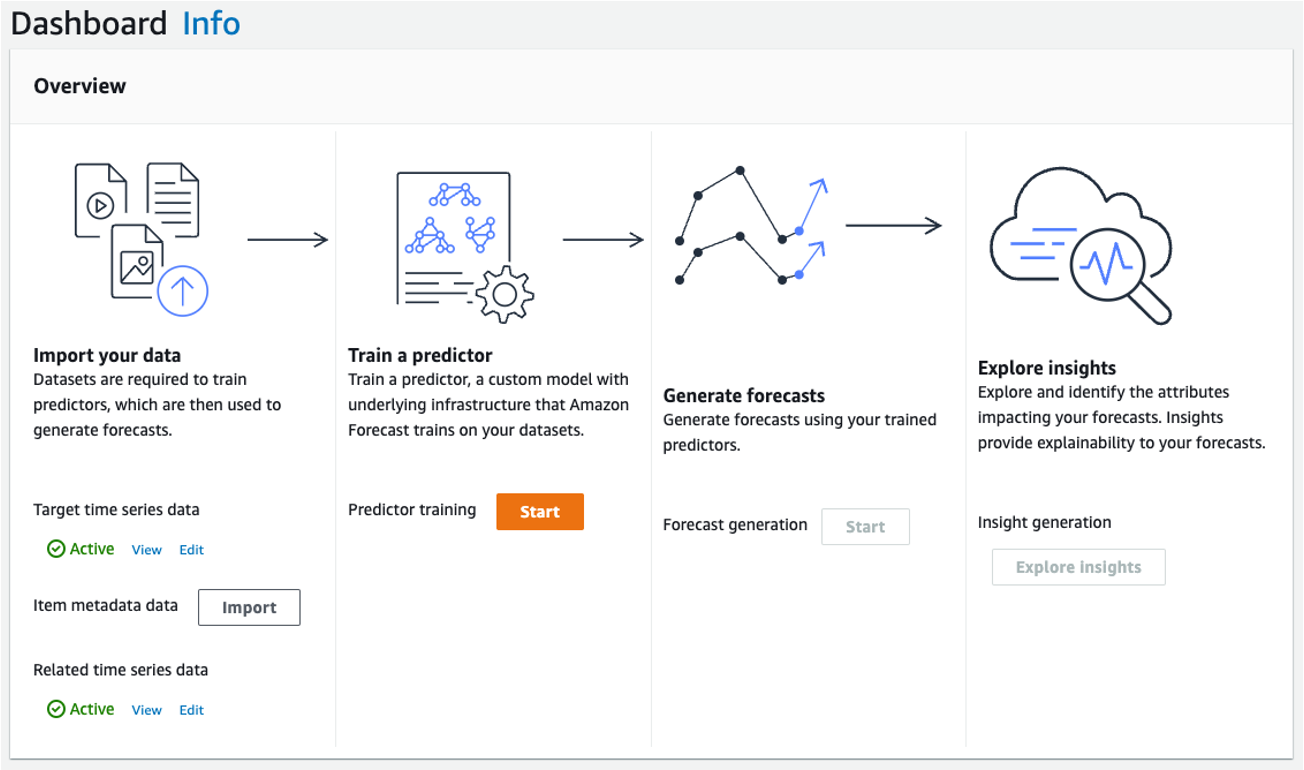Start Predictor training
The height and width of the screenshot is (770, 1304).
(x=540, y=511)
